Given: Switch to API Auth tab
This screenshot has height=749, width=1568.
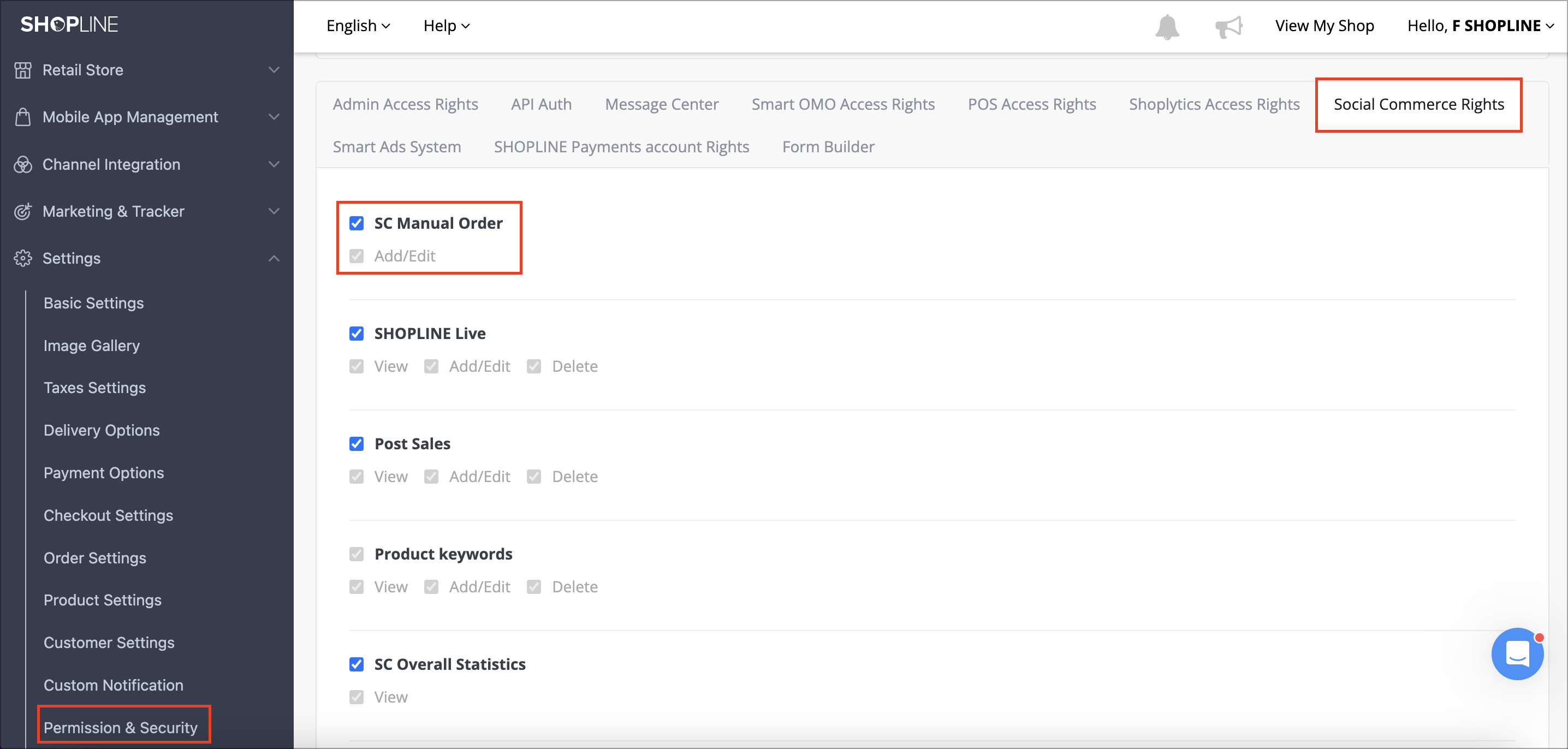Looking at the screenshot, I should [541, 104].
